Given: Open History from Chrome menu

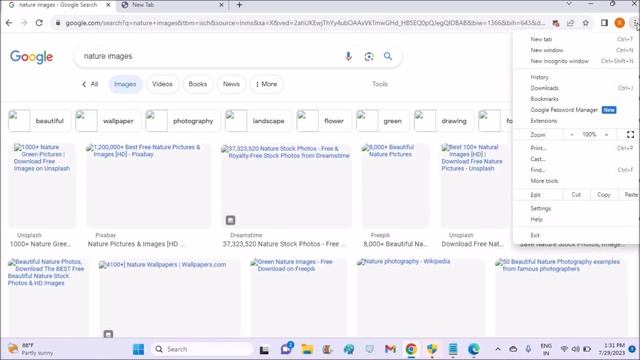Looking at the screenshot, I should pyautogui.click(x=576, y=77).
